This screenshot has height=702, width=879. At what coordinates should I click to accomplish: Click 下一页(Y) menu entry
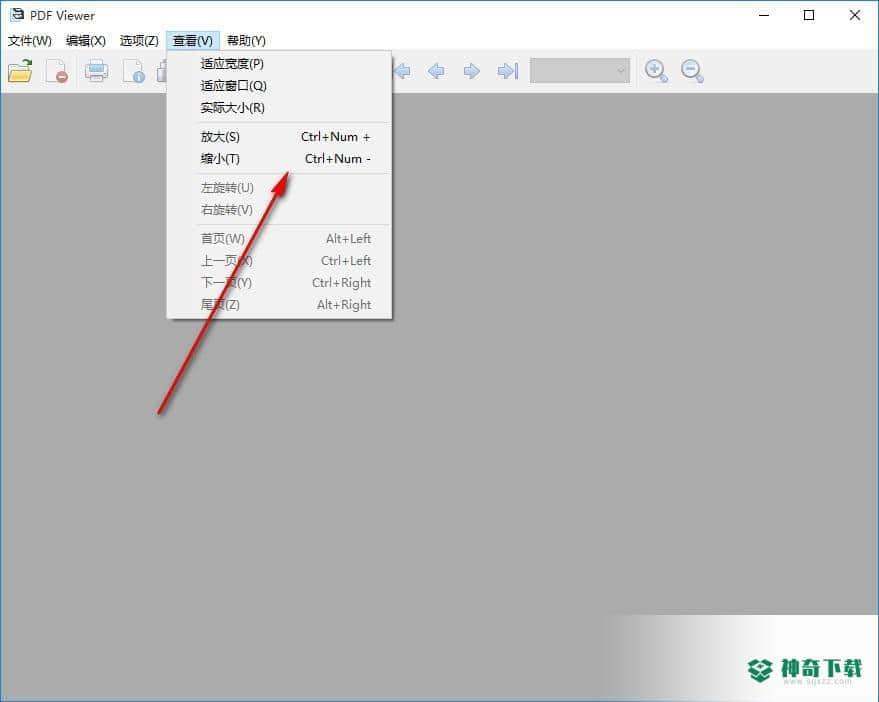[279, 283]
